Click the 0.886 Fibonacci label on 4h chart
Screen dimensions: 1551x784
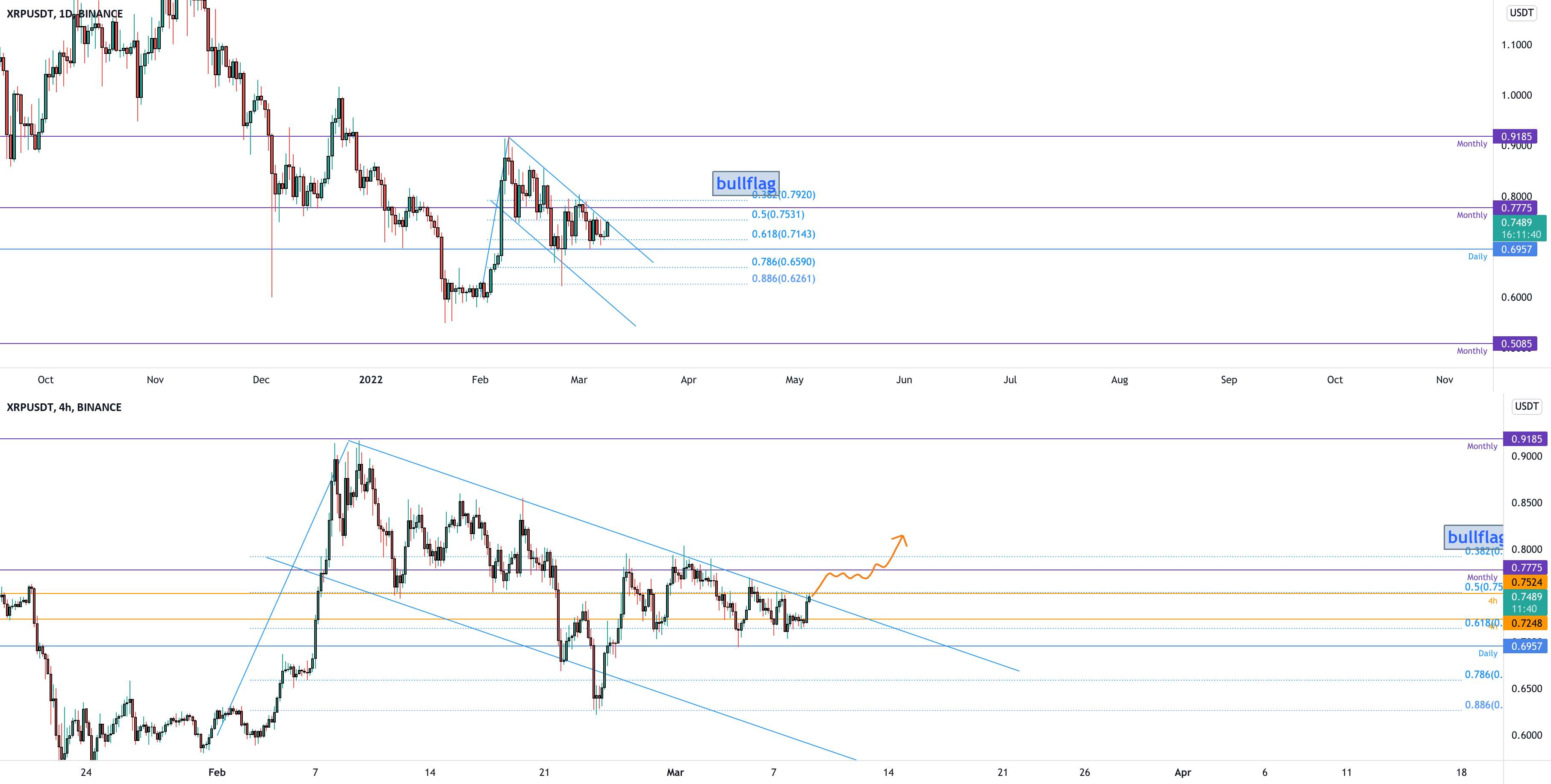coord(1483,705)
